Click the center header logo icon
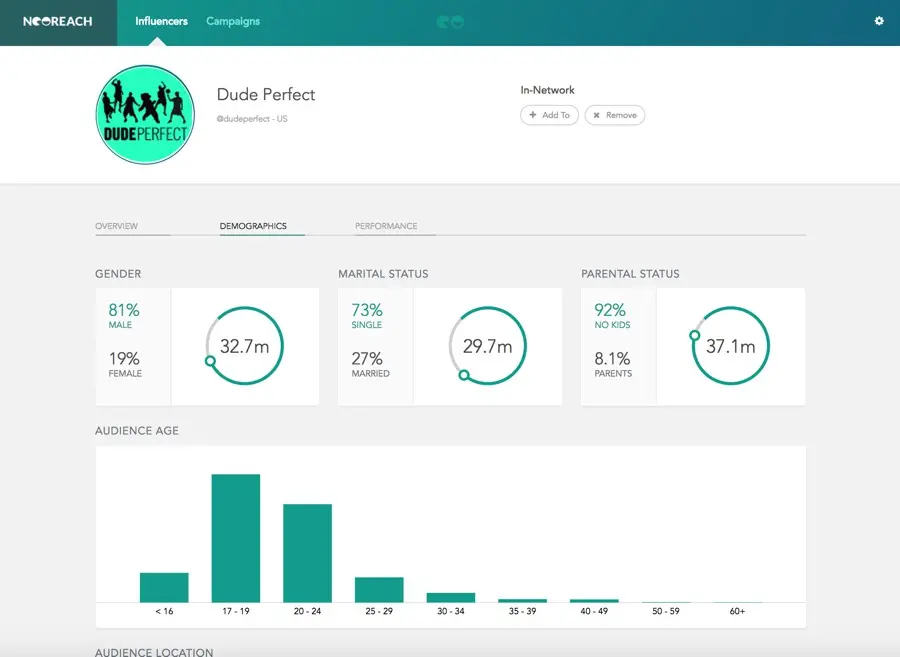The width and height of the screenshot is (900, 657). click(450, 22)
